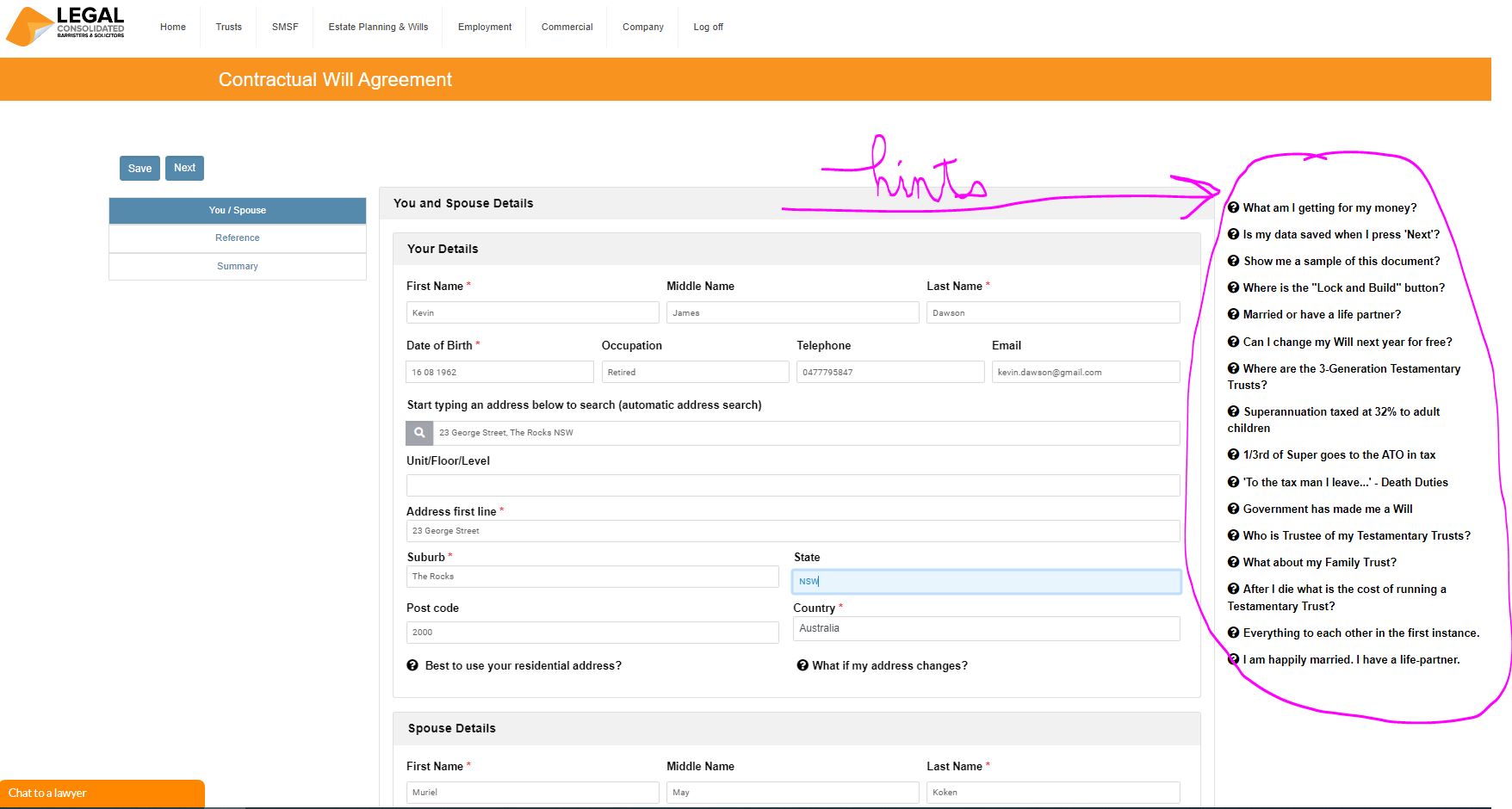Click the Legal Consolidated logo
The width and height of the screenshot is (1512, 809).
click(x=66, y=26)
